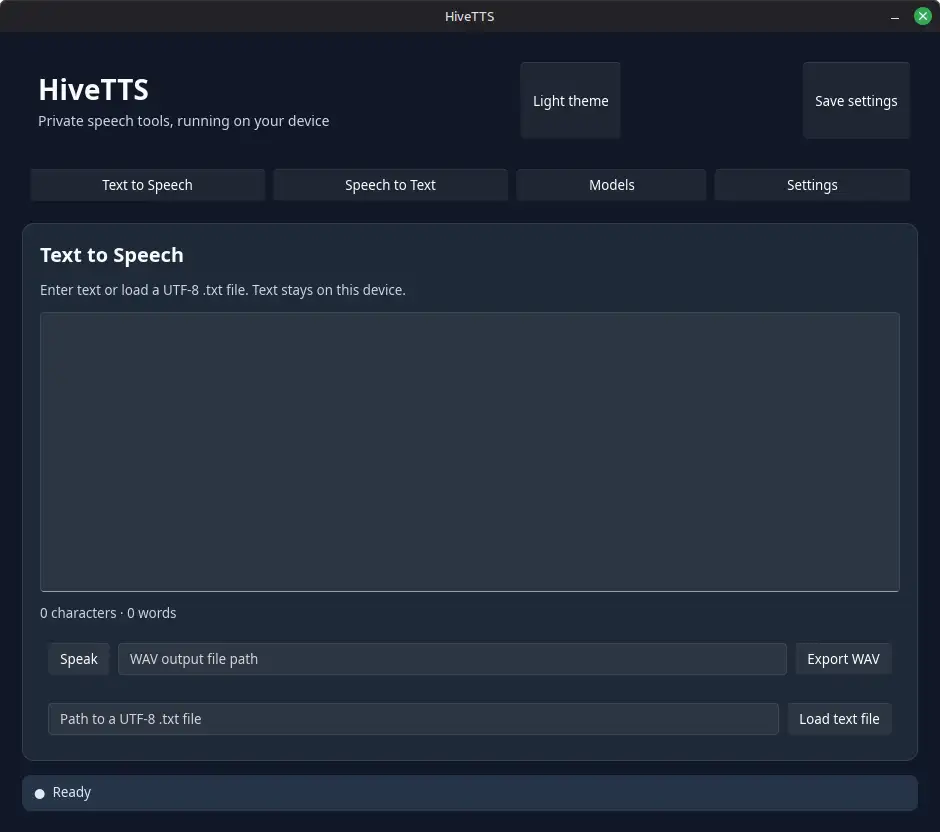940x832 pixels.
Task: Click the Save settings button
Action: tap(856, 101)
